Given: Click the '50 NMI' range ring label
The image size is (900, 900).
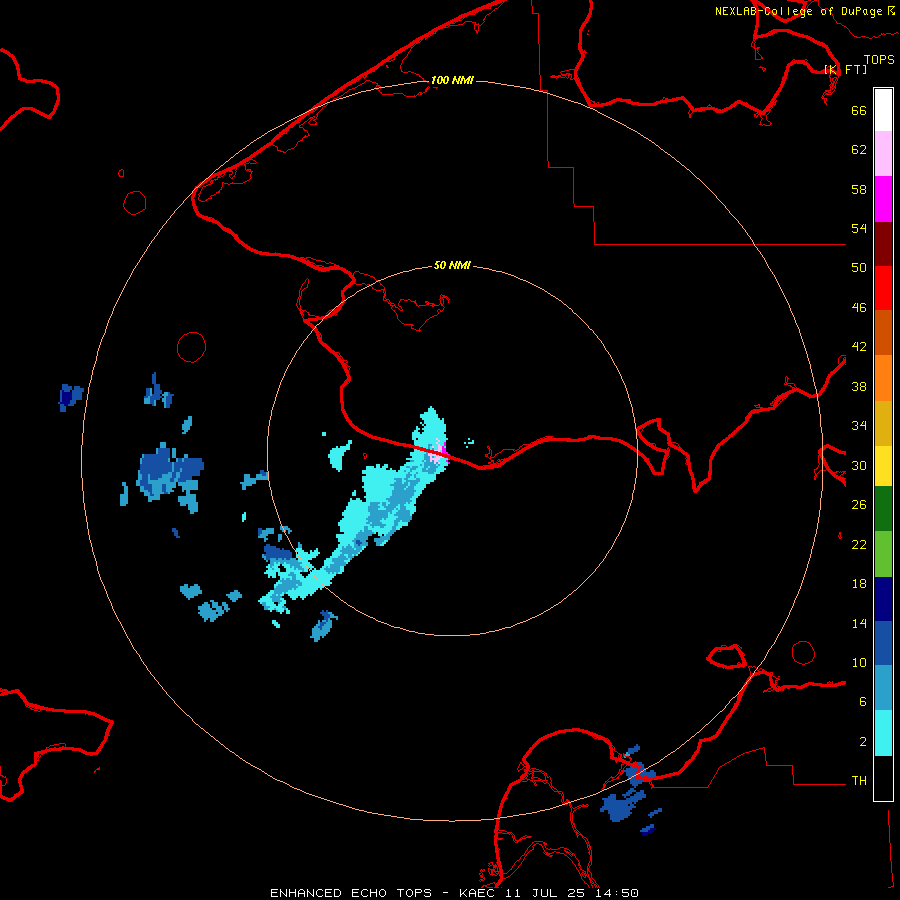Looking at the screenshot, I should [452, 265].
